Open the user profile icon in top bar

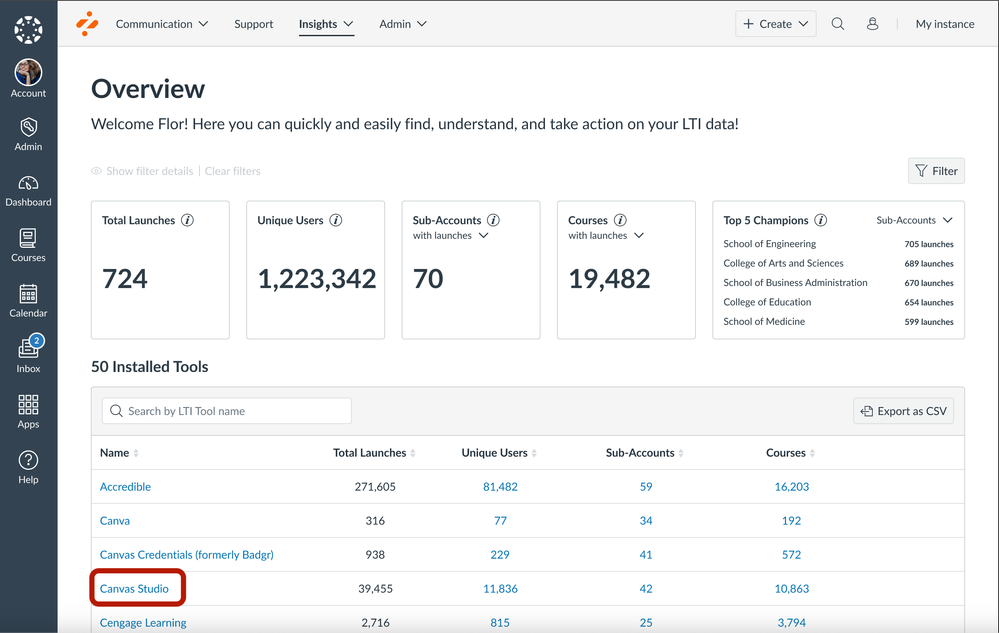tap(872, 24)
